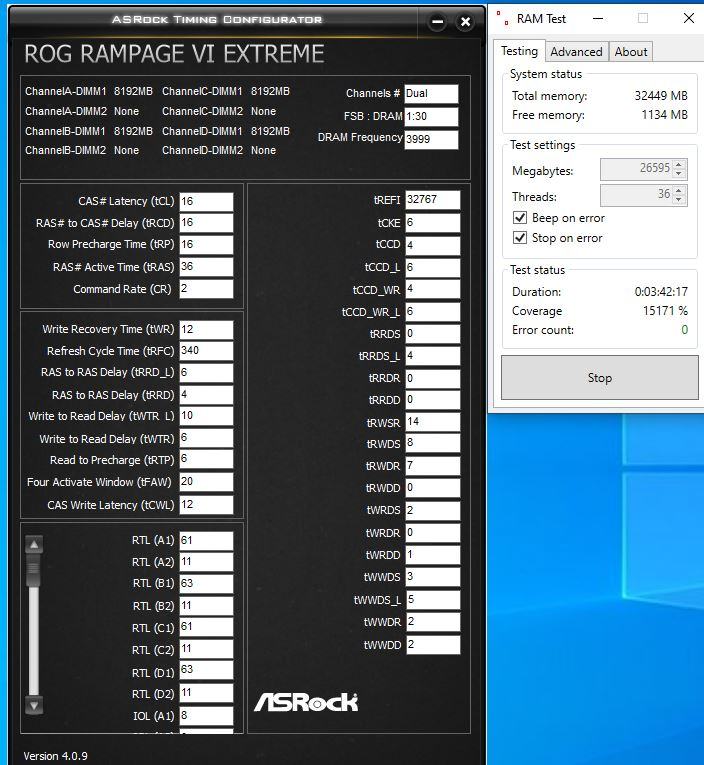
Task: Click the tWRDS value field
Action: 433,510
